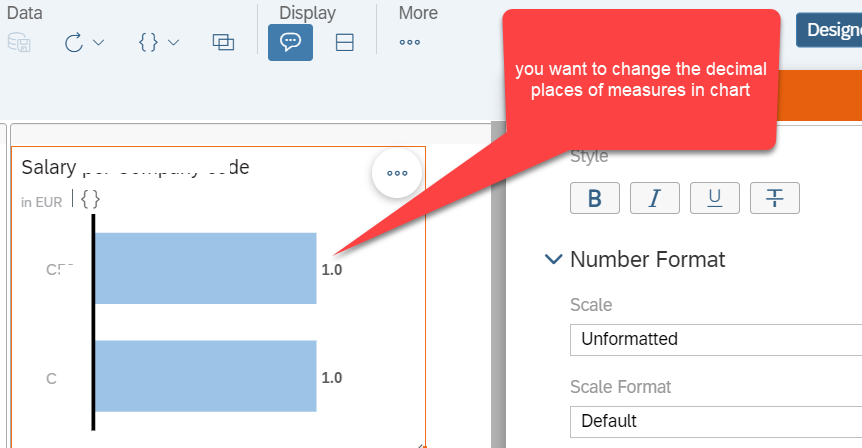This screenshot has height=448, width=862.
Task: Toggle Italic text style
Action: click(655, 198)
